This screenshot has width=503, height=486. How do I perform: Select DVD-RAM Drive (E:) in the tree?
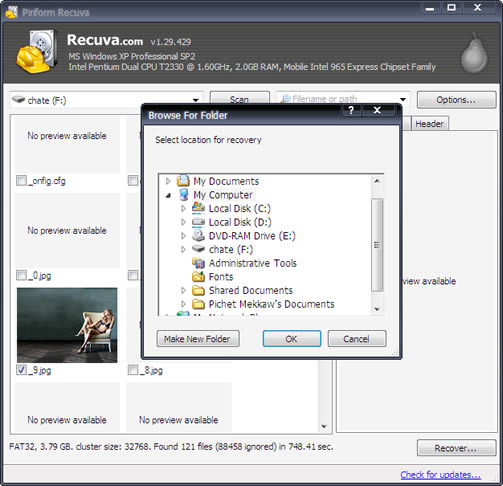pyautogui.click(x=252, y=236)
